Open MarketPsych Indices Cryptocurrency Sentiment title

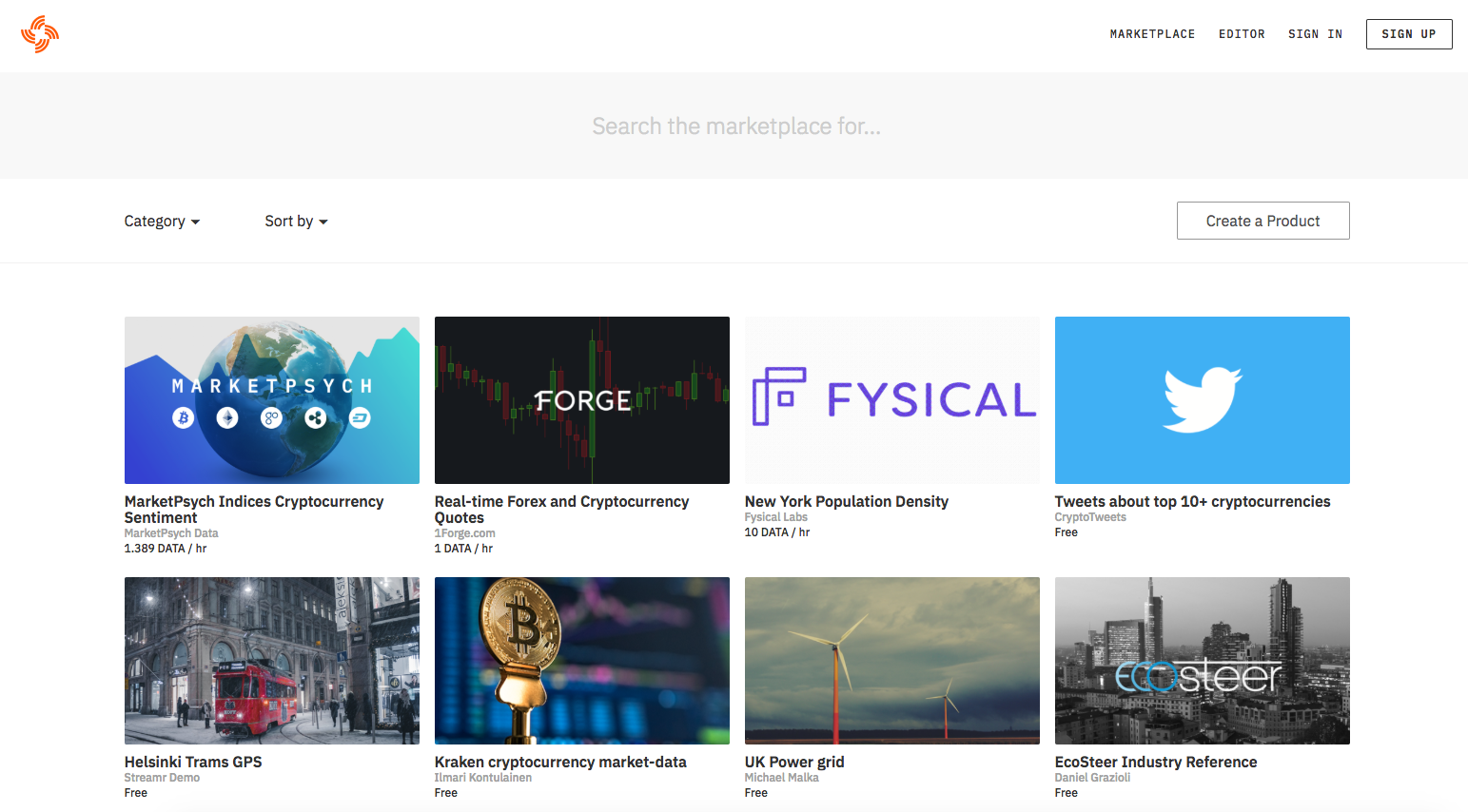click(254, 510)
